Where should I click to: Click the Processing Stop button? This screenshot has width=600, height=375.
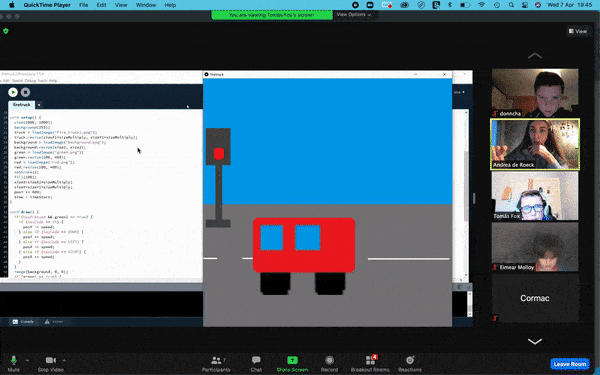(25, 92)
